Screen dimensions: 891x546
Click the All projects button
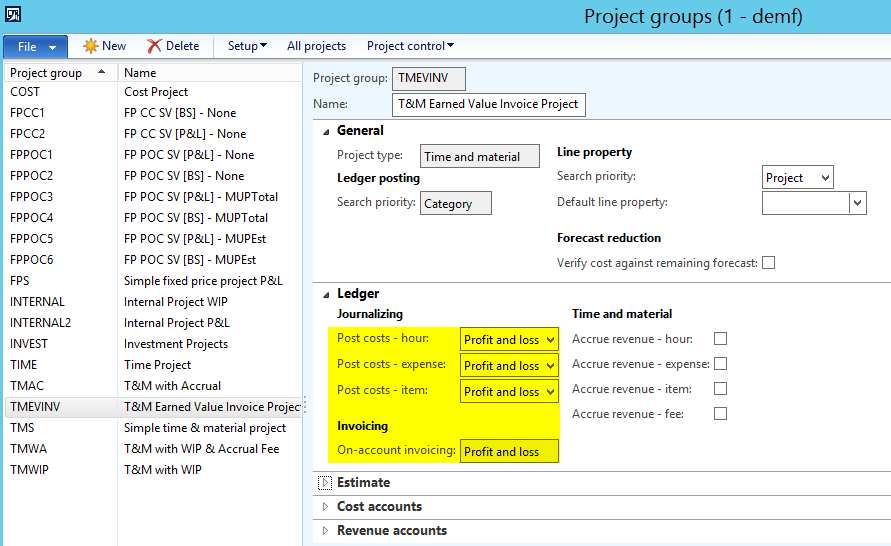point(316,46)
